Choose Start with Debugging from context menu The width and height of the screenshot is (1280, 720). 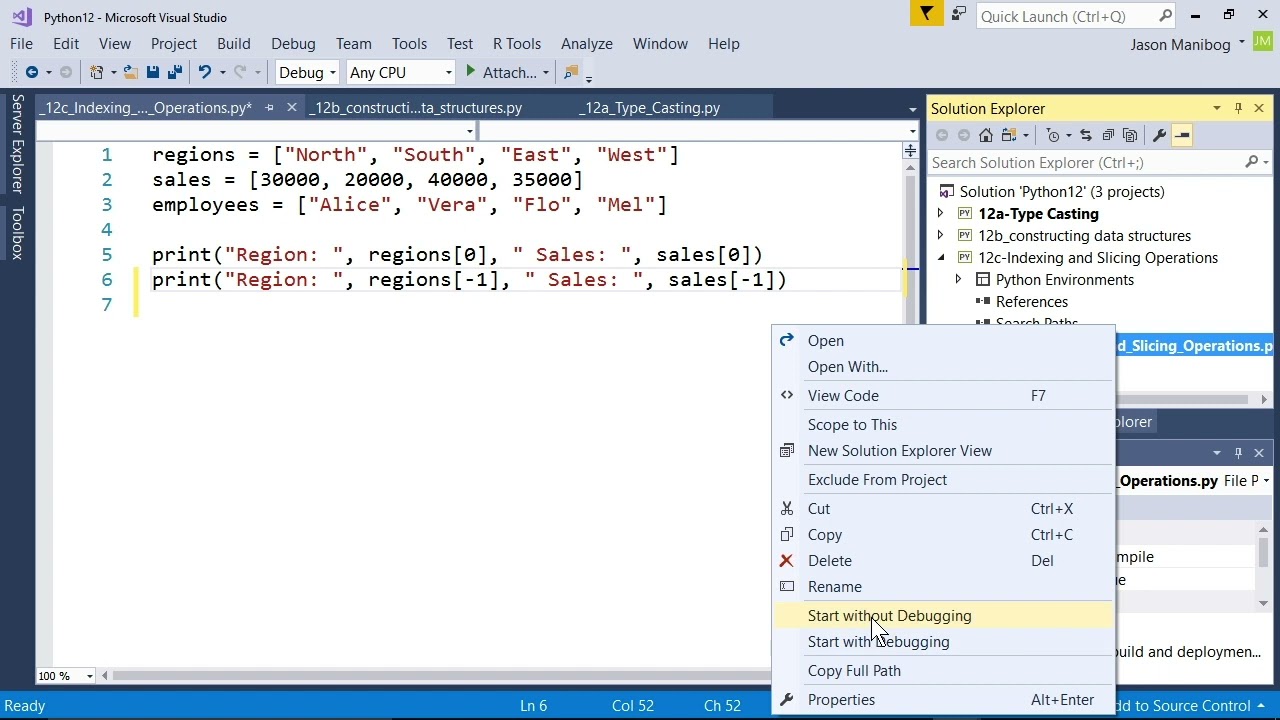tap(944, 642)
